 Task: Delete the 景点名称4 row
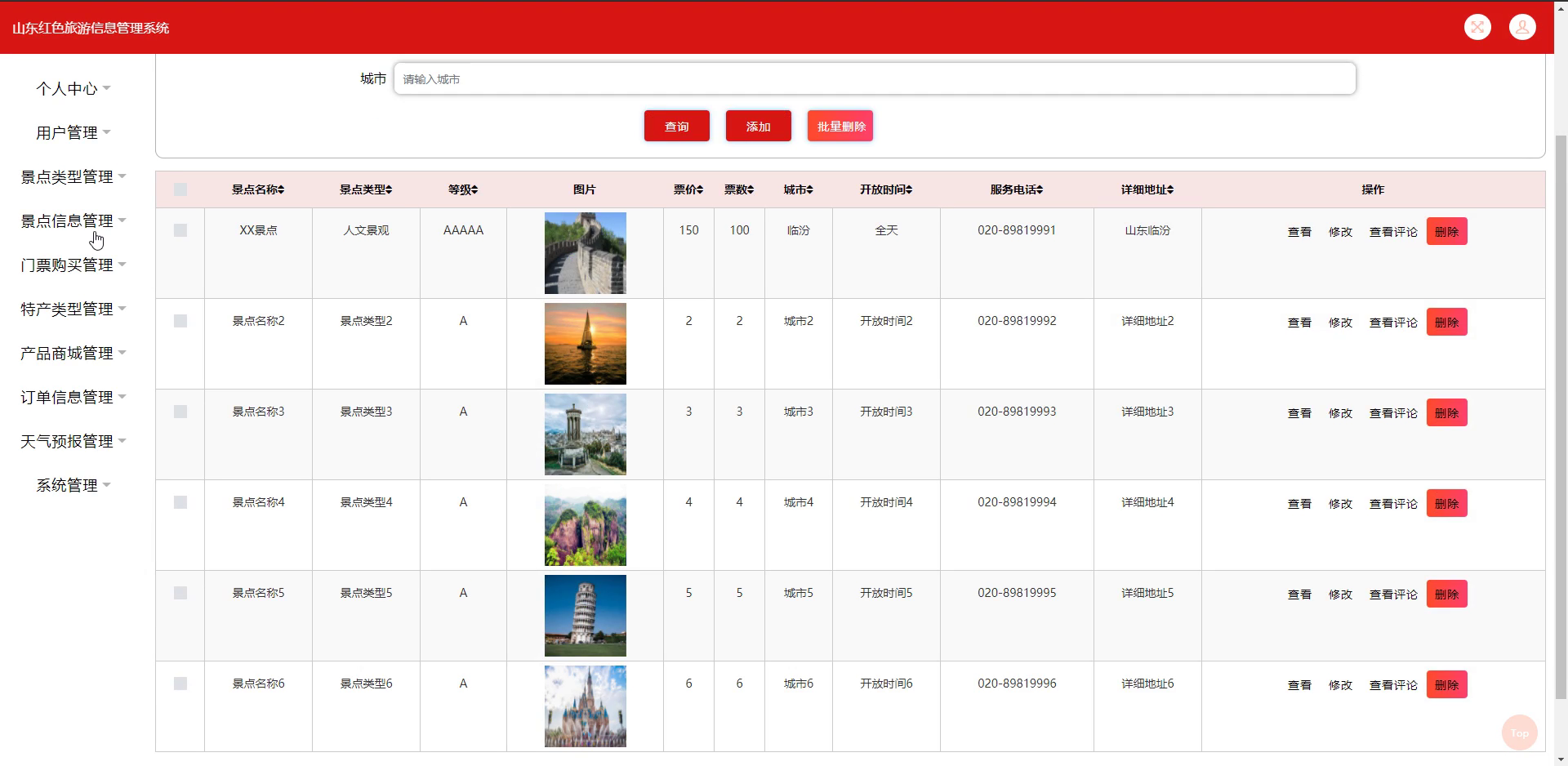(1446, 503)
